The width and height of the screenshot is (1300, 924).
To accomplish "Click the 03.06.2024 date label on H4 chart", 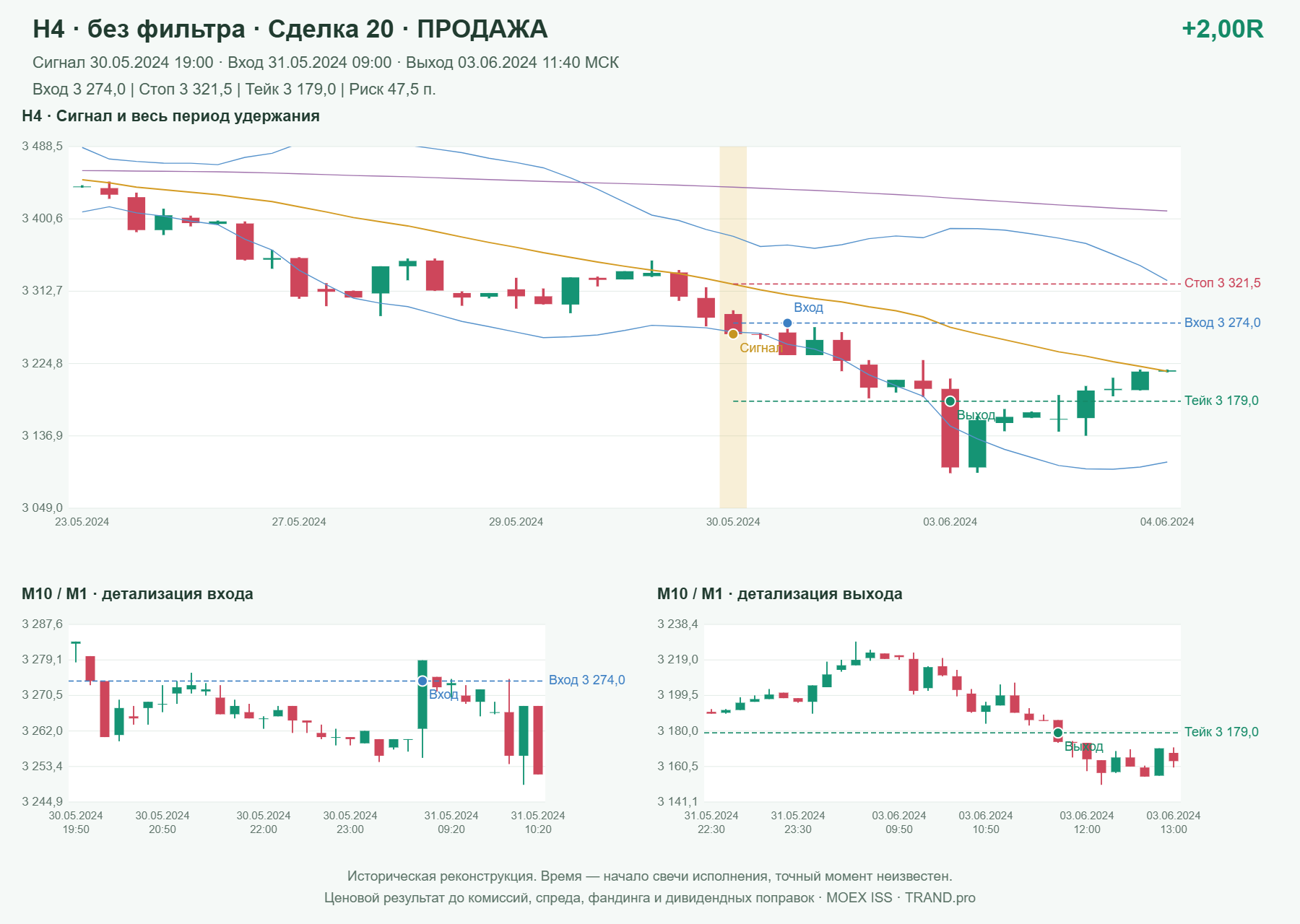I will [x=950, y=522].
